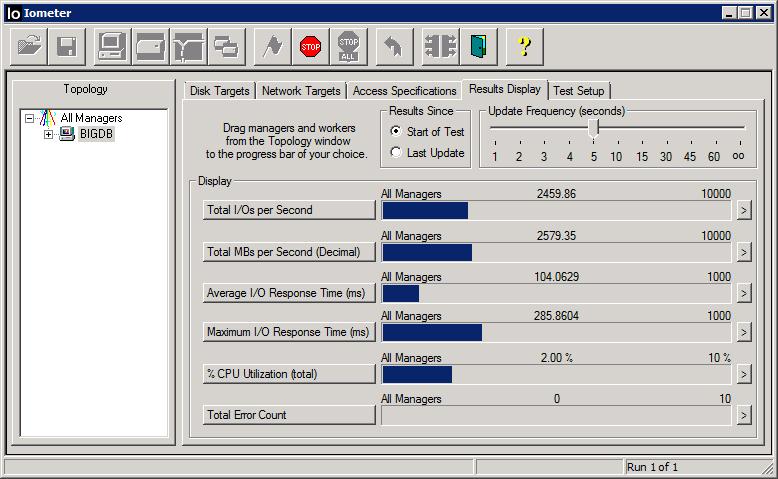Open options arrow for Total I/Os per Second bar
The width and height of the screenshot is (778, 479).
coord(743,210)
